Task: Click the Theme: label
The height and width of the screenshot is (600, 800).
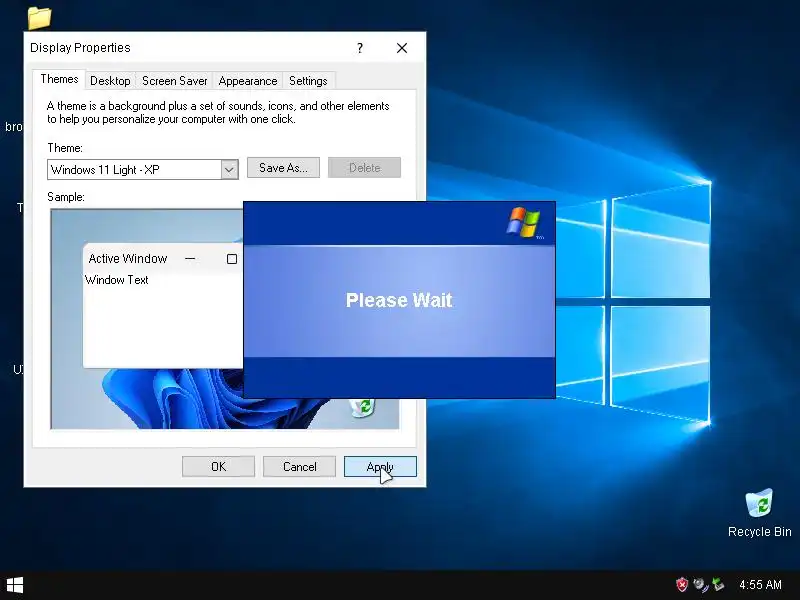Action: (65, 148)
